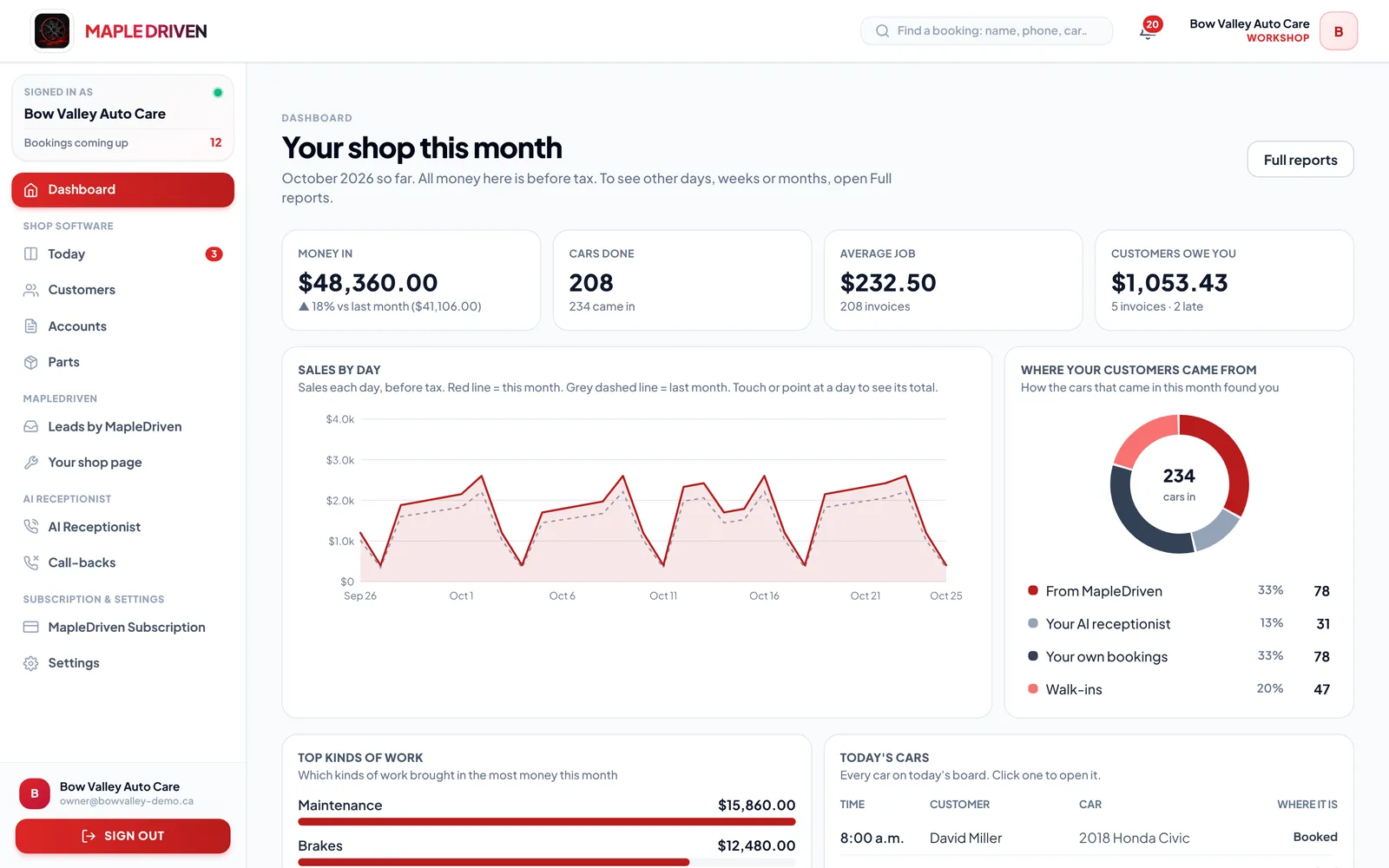Click the search magnifier icon

click(882, 31)
